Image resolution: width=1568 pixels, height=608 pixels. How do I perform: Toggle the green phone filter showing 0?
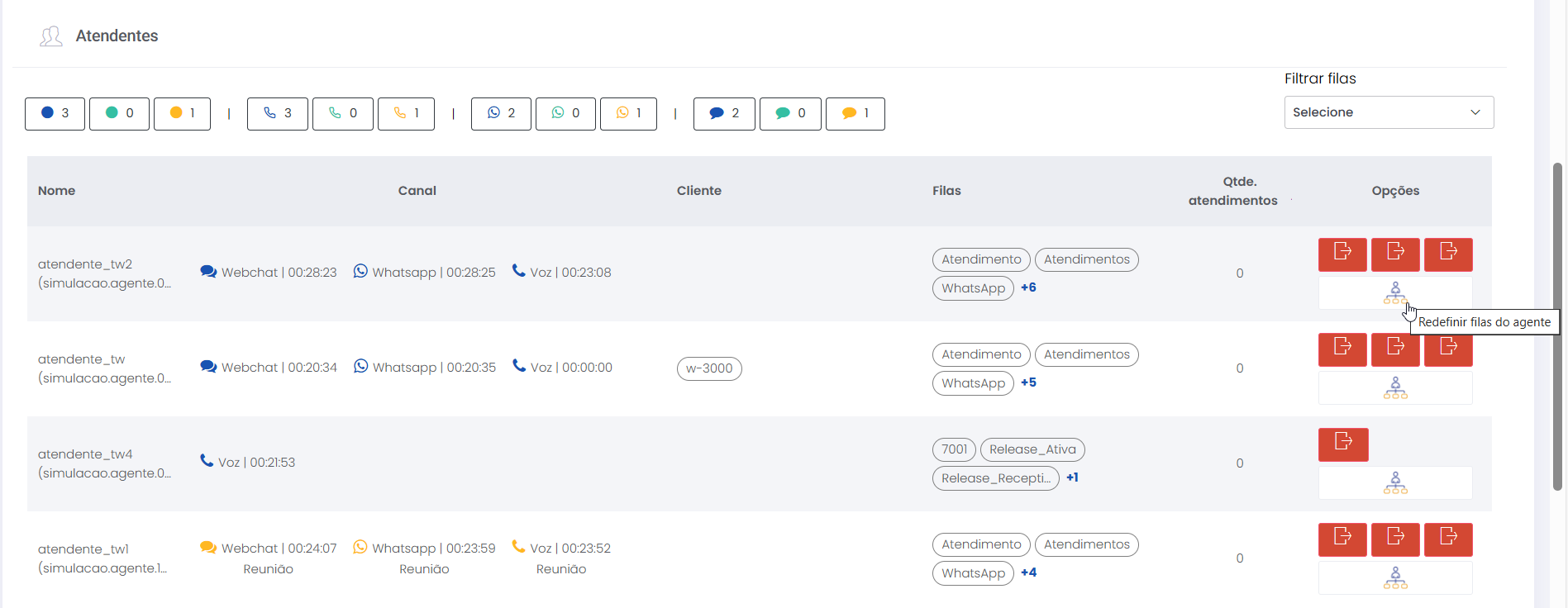pos(342,113)
